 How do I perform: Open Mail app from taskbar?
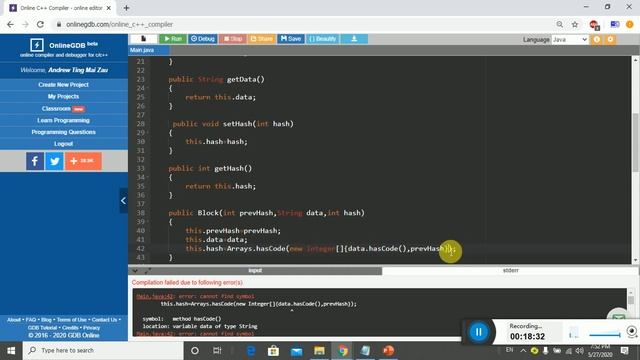click(x=296, y=351)
